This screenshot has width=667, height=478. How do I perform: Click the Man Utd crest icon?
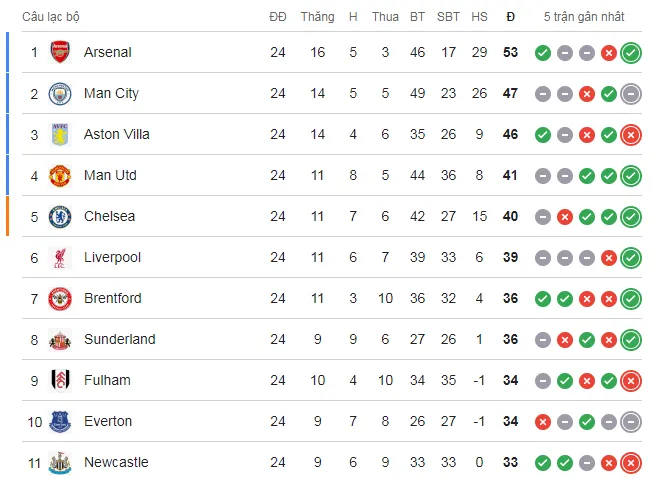coord(61,175)
